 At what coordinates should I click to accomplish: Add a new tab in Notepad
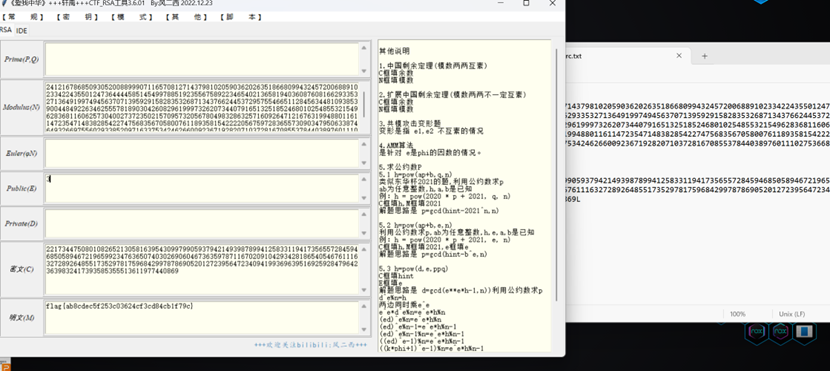705,56
